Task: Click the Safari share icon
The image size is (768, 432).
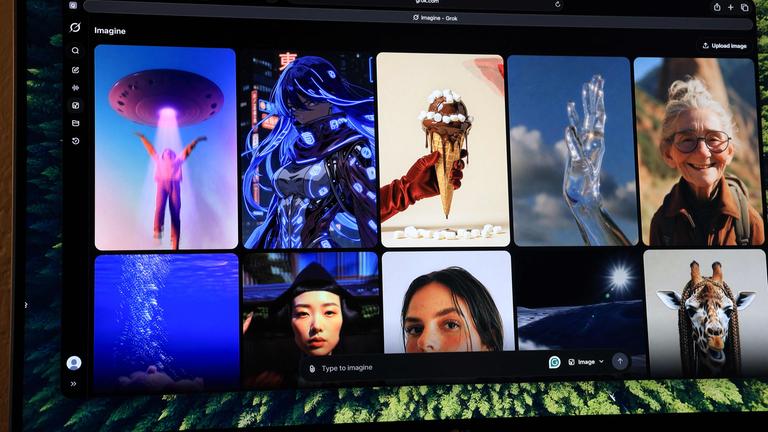Action: [717, 7]
